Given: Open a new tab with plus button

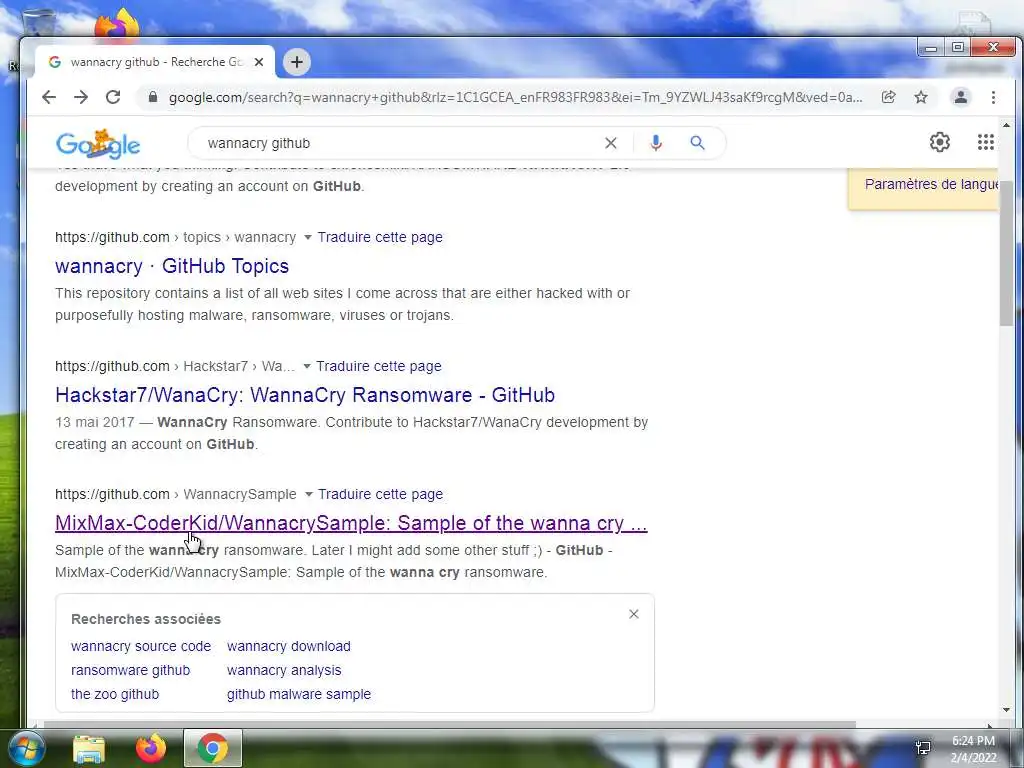Looking at the screenshot, I should (x=297, y=62).
